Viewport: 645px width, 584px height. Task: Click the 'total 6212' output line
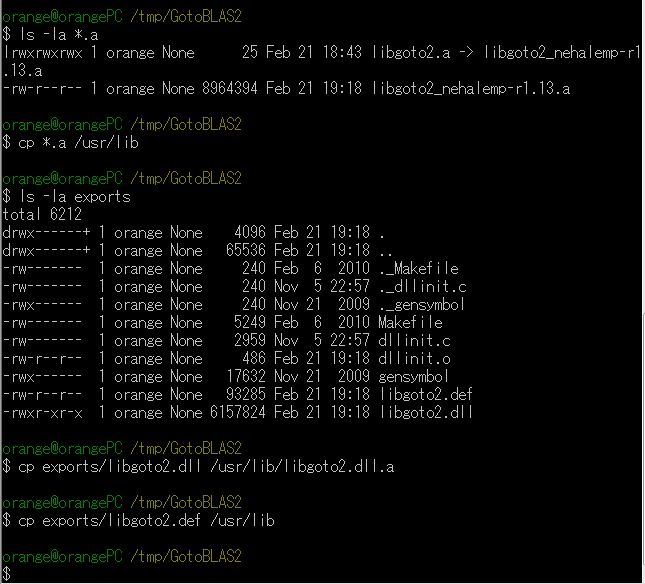tap(42, 215)
